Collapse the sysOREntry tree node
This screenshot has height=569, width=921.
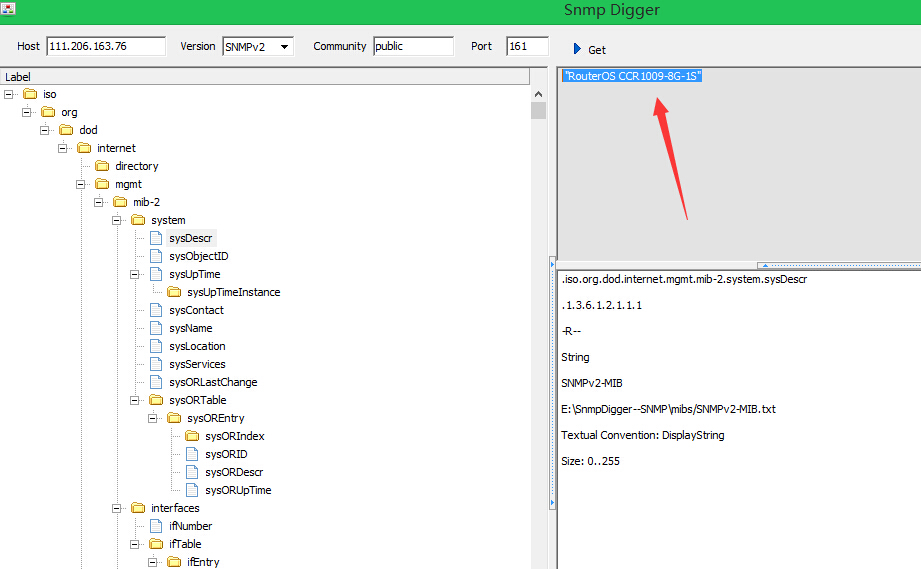click(153, 418)
